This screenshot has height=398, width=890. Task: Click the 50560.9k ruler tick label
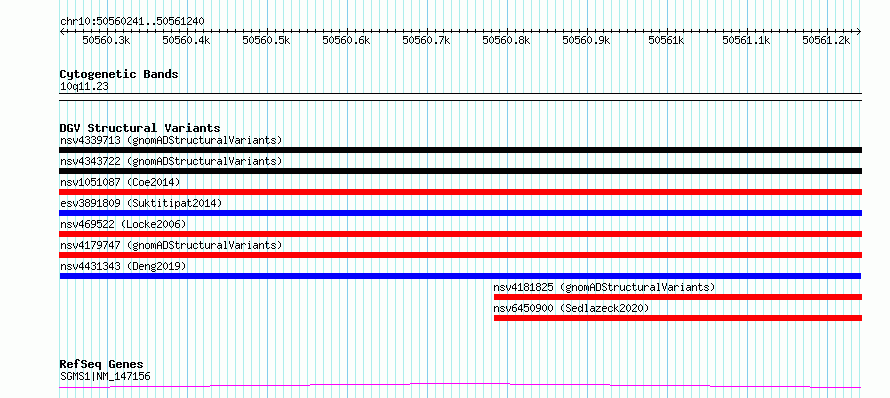pyautogui.click(x=587, y=40)
